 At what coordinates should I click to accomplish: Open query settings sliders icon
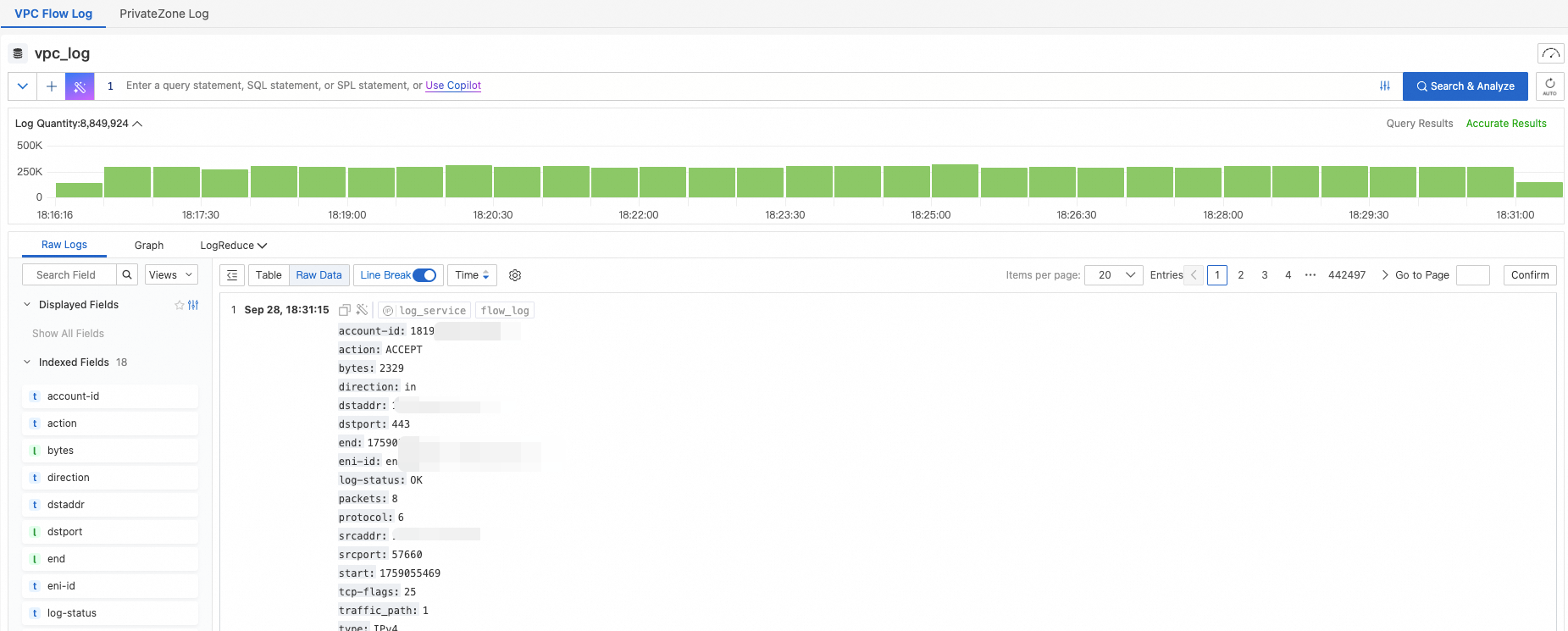pos(1385,86)
